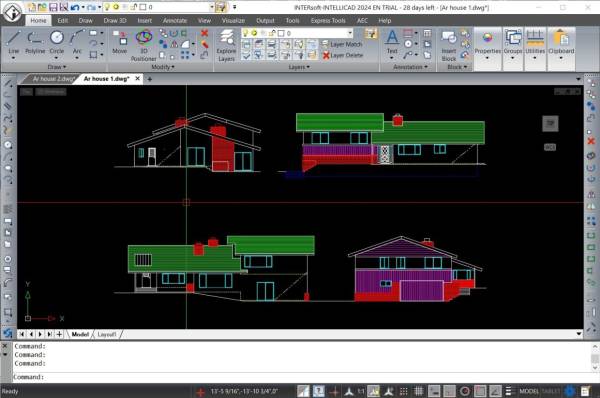600x398 pixels.
Task: Toggle the grid display in status bar
Action: tap(419, 391)
